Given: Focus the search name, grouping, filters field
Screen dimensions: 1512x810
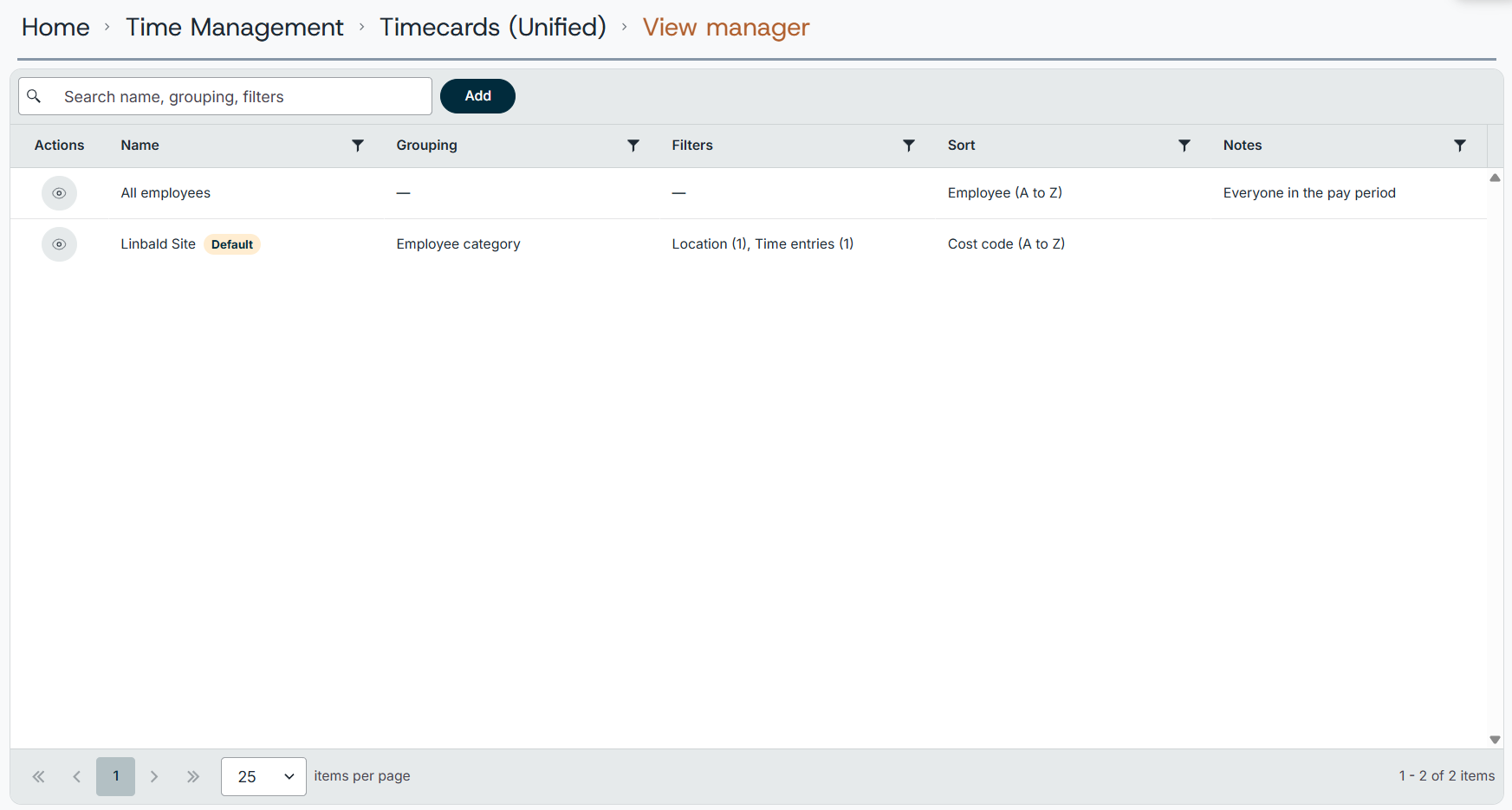Looking at the screenshot, I should [225, 96].
